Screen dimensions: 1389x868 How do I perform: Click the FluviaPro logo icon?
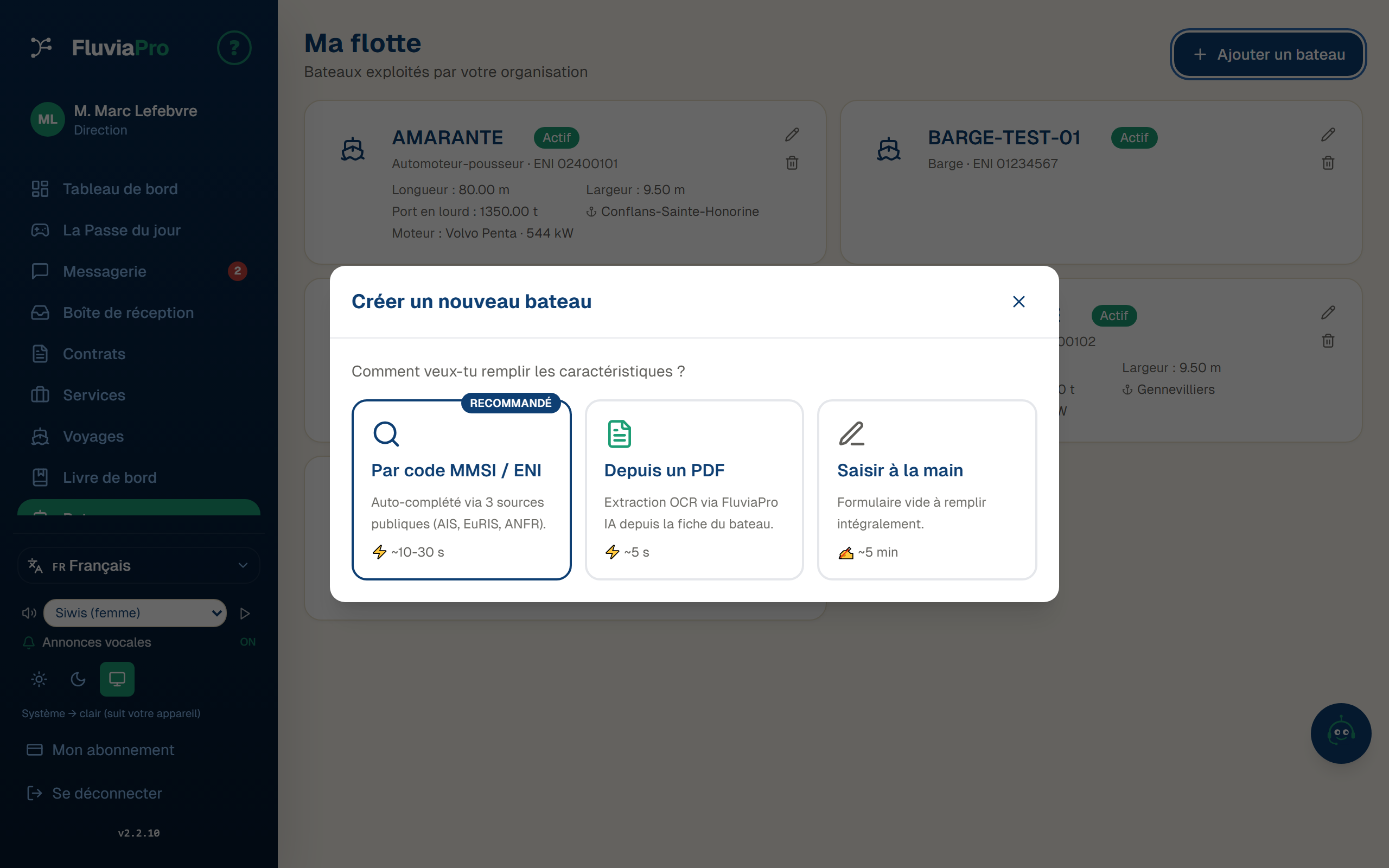(41, 48)
